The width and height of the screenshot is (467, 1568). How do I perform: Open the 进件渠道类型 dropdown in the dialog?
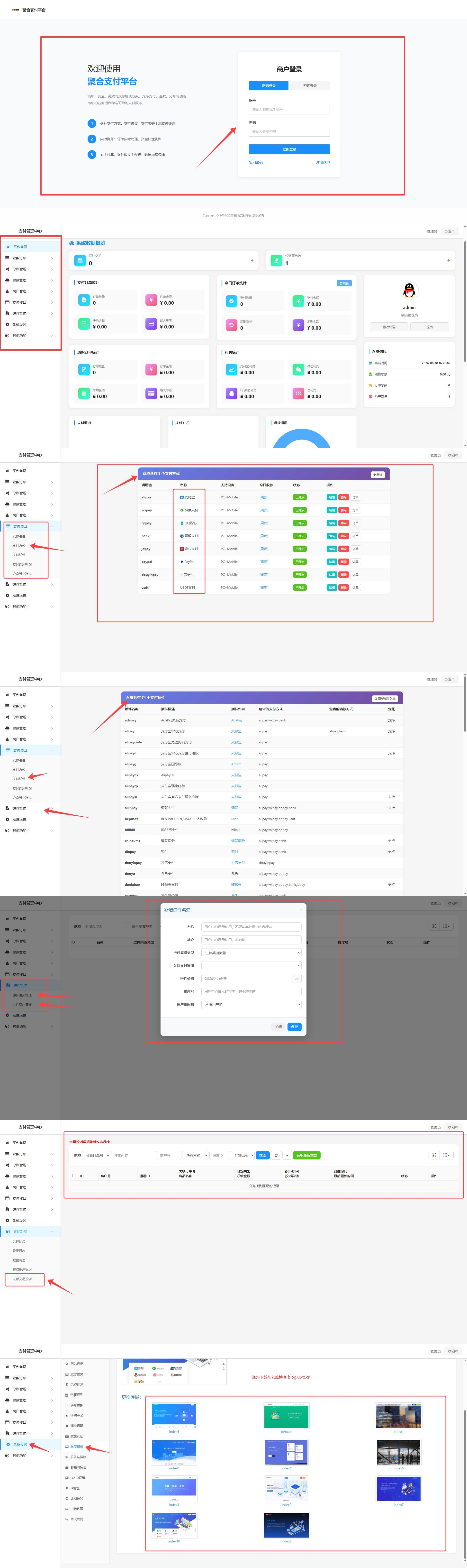coord(251,952)
